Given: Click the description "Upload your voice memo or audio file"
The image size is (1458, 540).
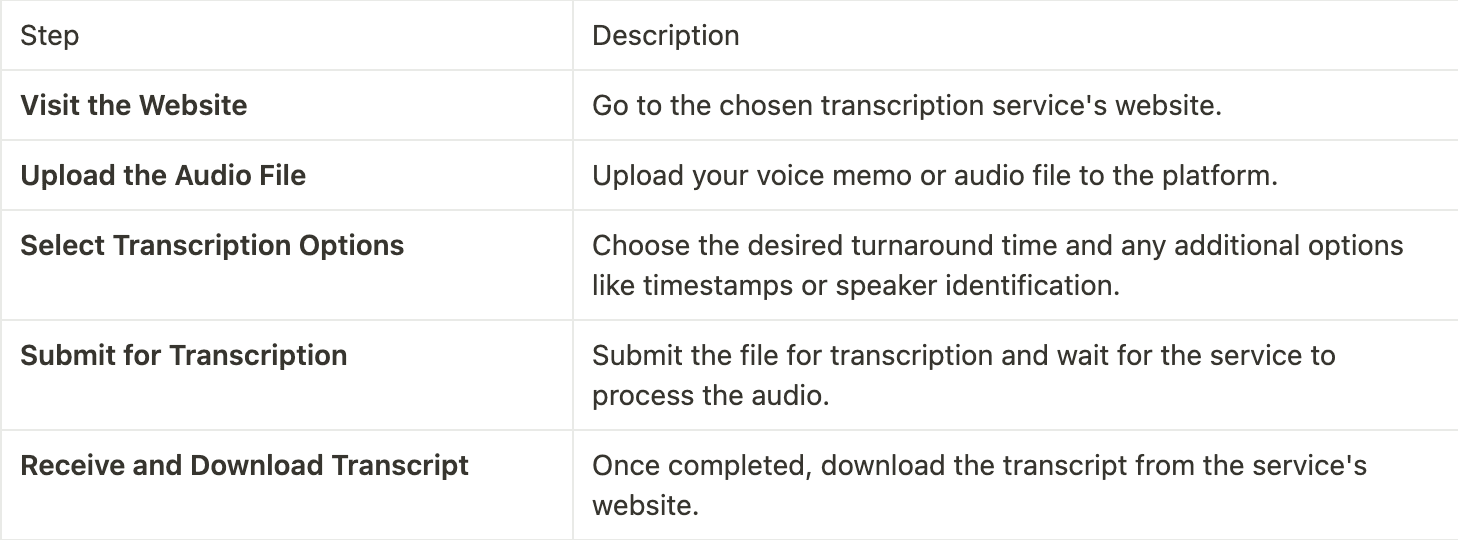Looking at the screenshot, I should click(x=935, y=176).
